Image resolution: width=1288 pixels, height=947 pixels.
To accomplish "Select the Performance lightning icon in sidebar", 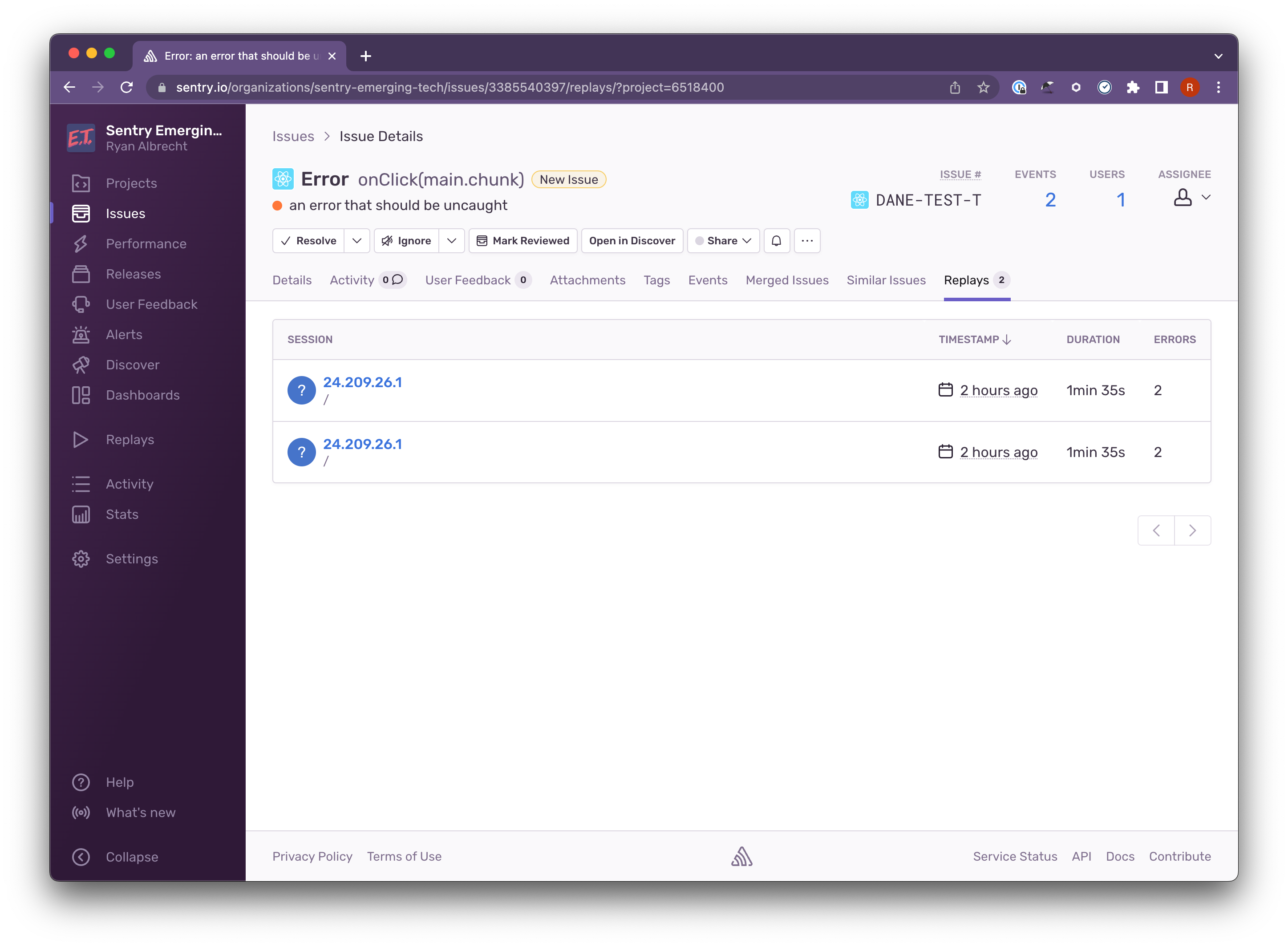I will click(81, 243).
